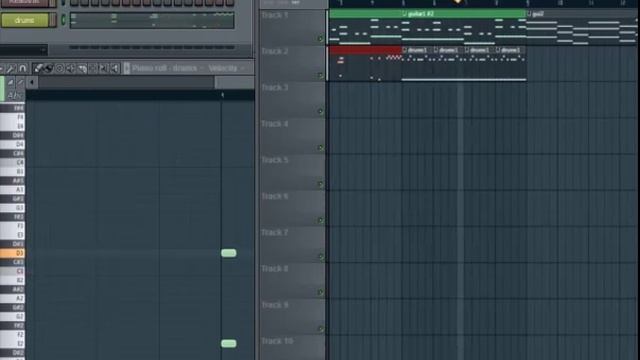Click the Track 5 header label

point(275,160)
